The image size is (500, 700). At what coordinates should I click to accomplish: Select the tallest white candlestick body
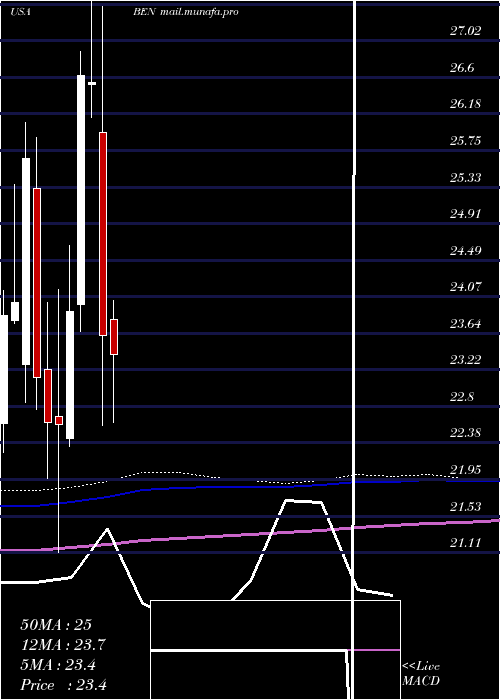(81, 190)
